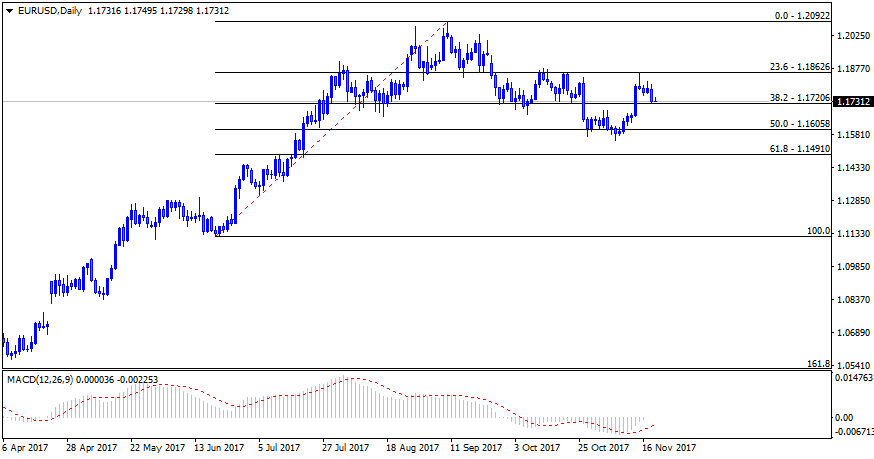Select the 0.0 Fibonacci level label at 1.20922
The width and height of the screenshot is (874, 459).
pyautogui.click(x=798, y=16)
